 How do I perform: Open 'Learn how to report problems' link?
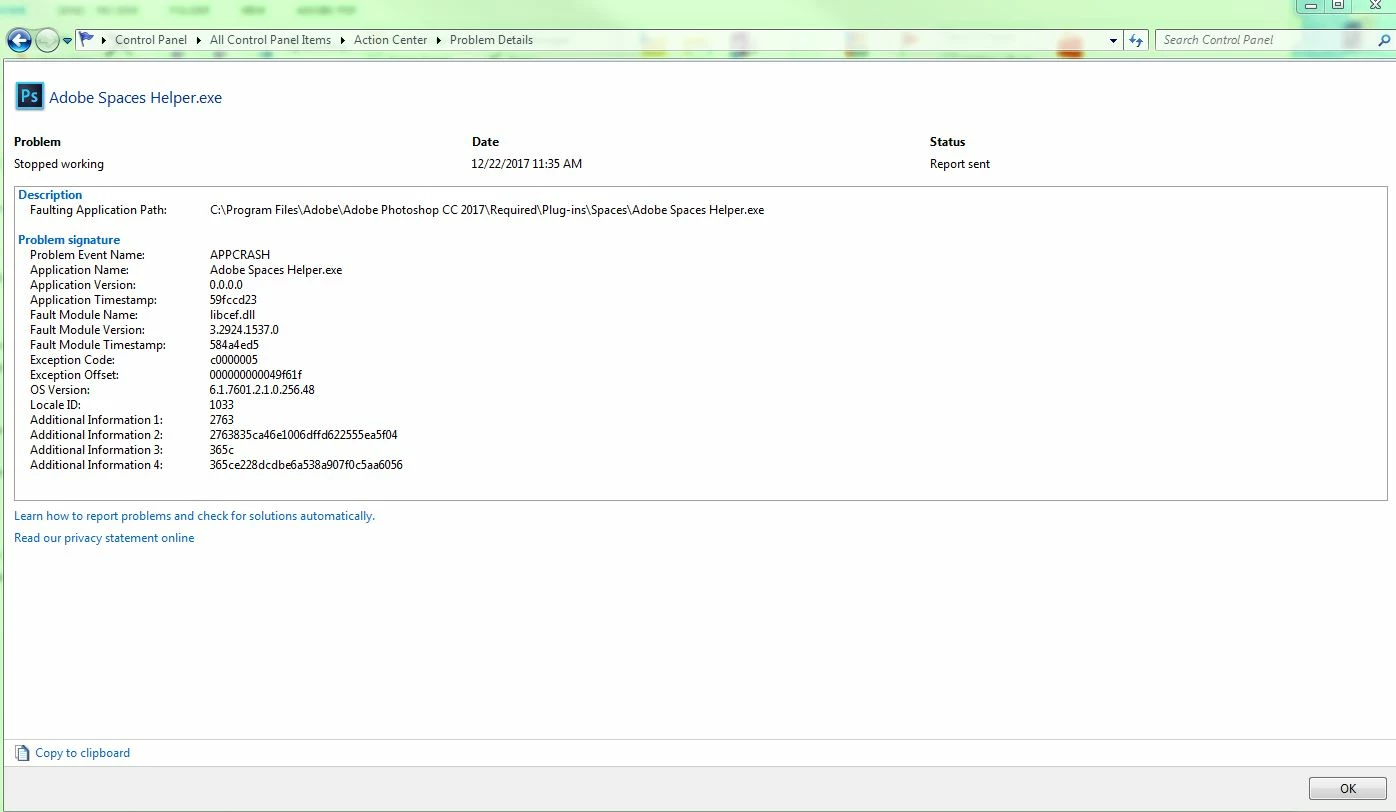point(194,516)
